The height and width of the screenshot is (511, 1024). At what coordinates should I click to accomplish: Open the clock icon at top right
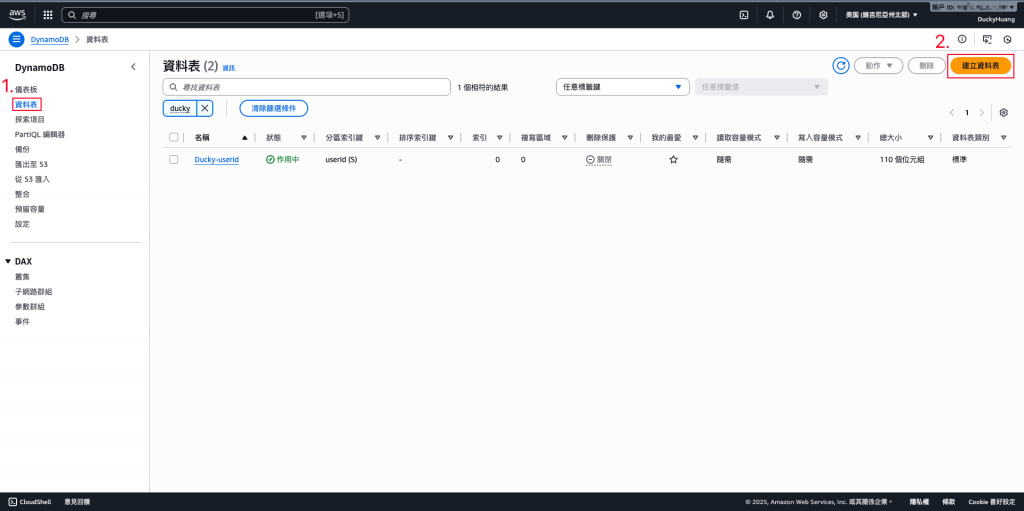pyautogui.click(x=1007, y=39)
